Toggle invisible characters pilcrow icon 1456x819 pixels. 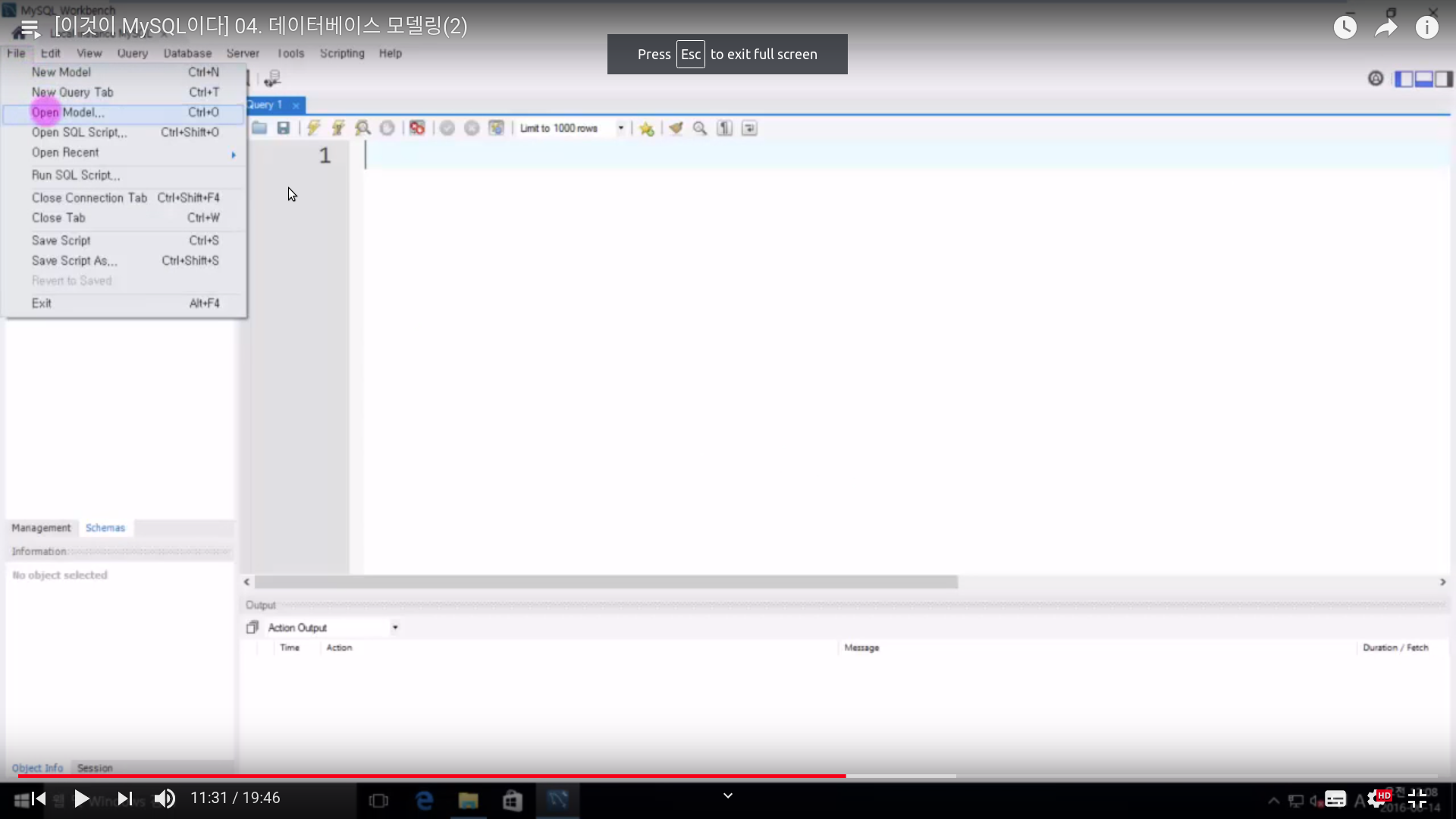tap(725, 128)
